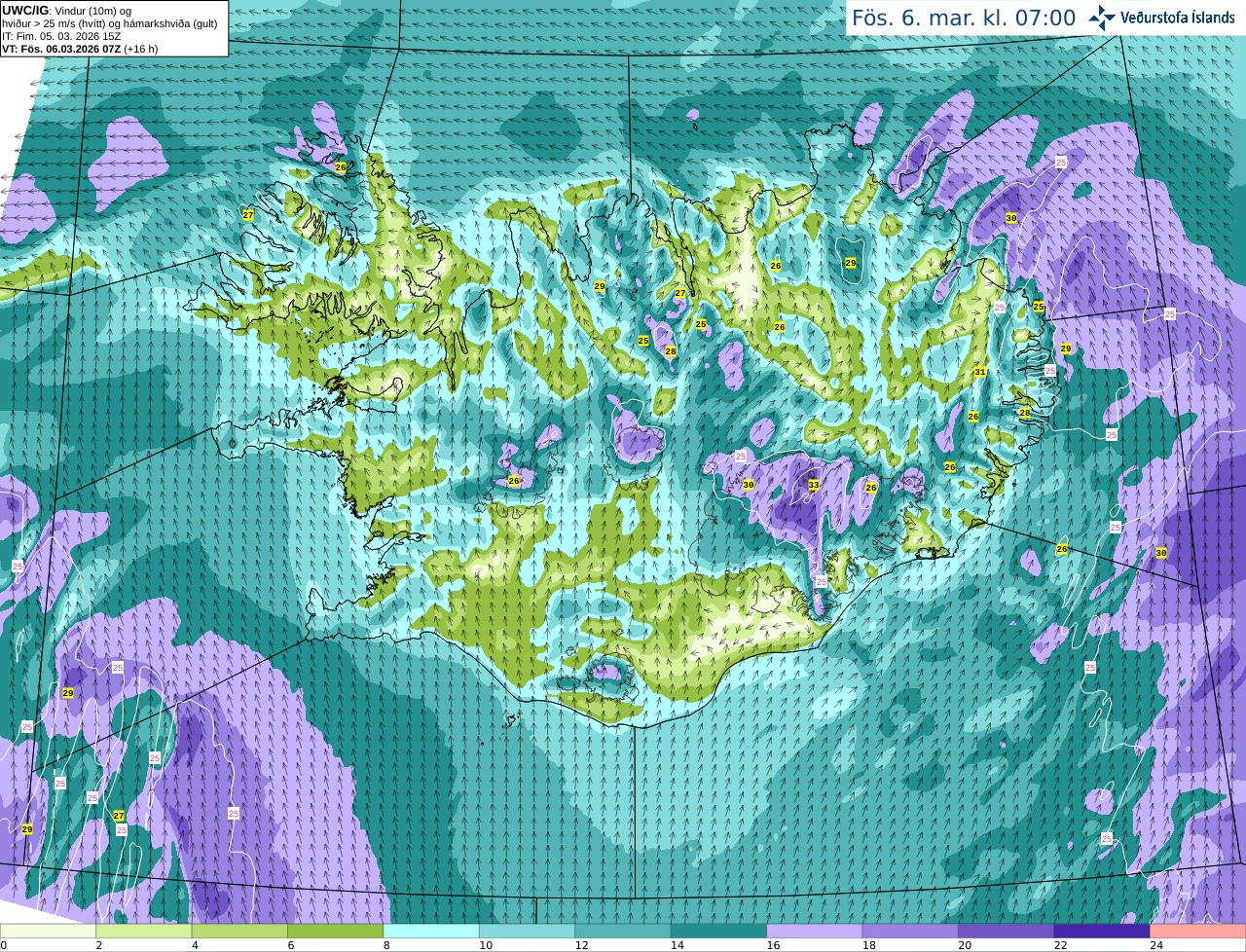Pick the pink above-24 m/s legend swatch
Viewport: 1246px width, 952px height.
tap(1198, 932)
